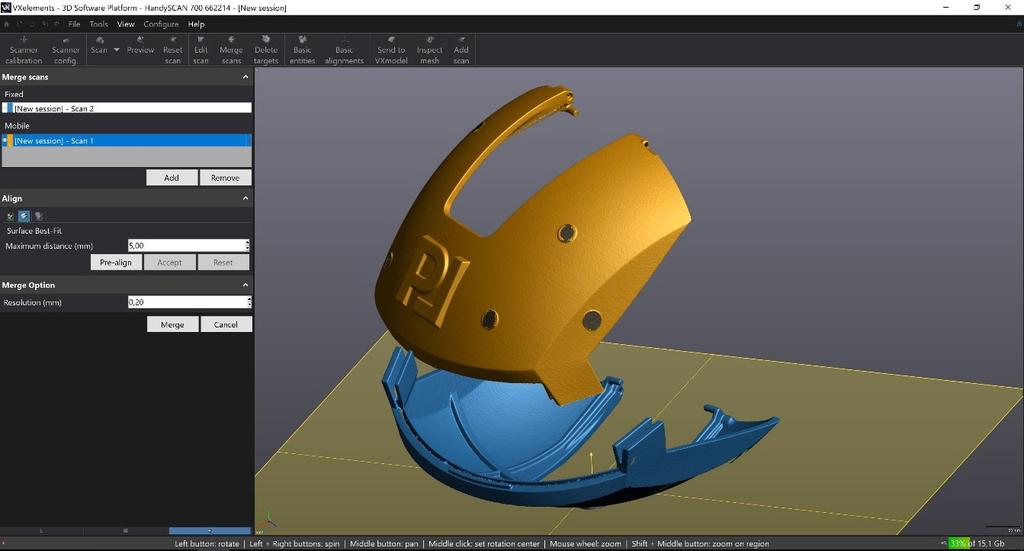Select the first Align method icon
Screen dimensions: 1024x551
pos(10,216)
